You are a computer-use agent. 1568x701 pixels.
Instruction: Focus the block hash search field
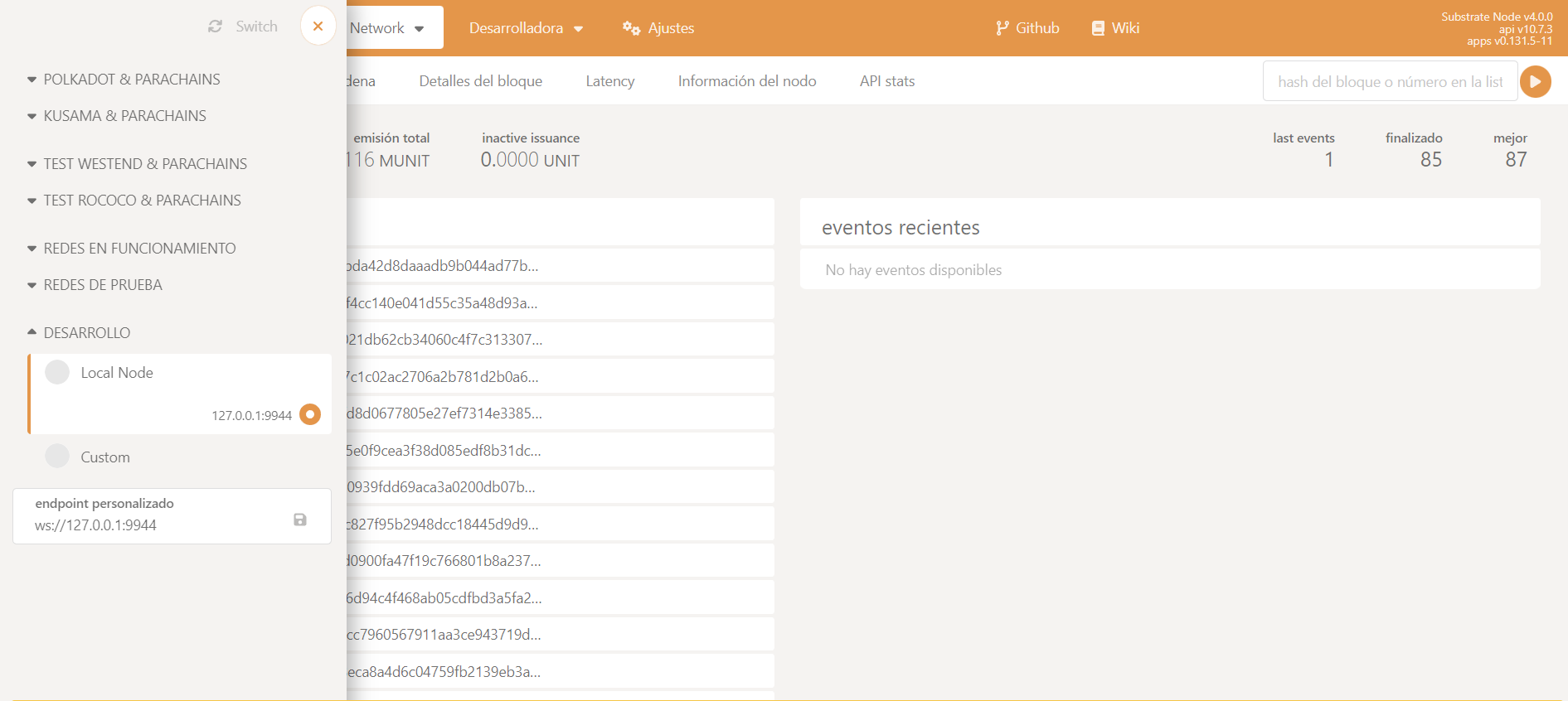[1390, 81]
